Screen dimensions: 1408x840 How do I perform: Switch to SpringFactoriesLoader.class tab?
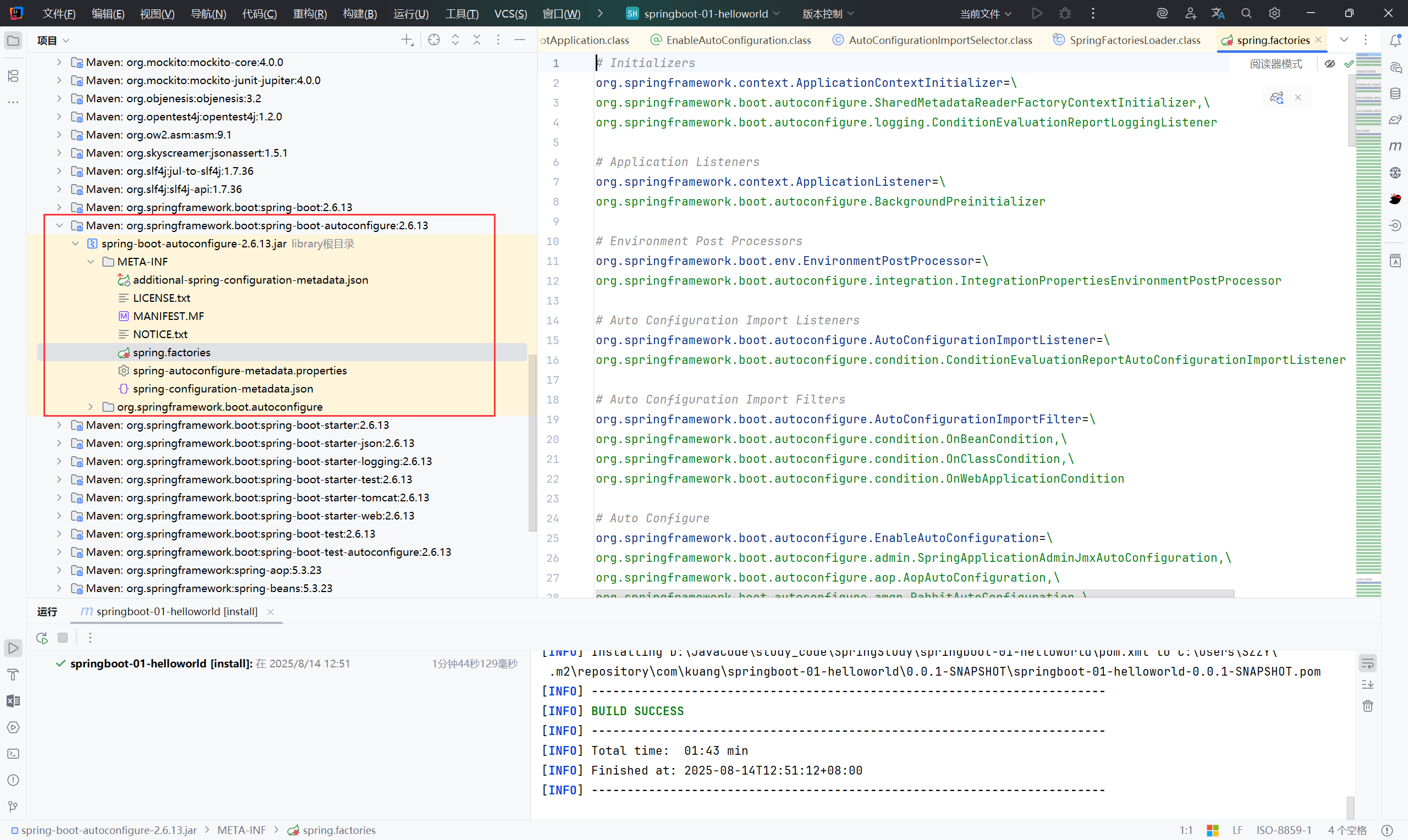click(x=1134, y=40)
